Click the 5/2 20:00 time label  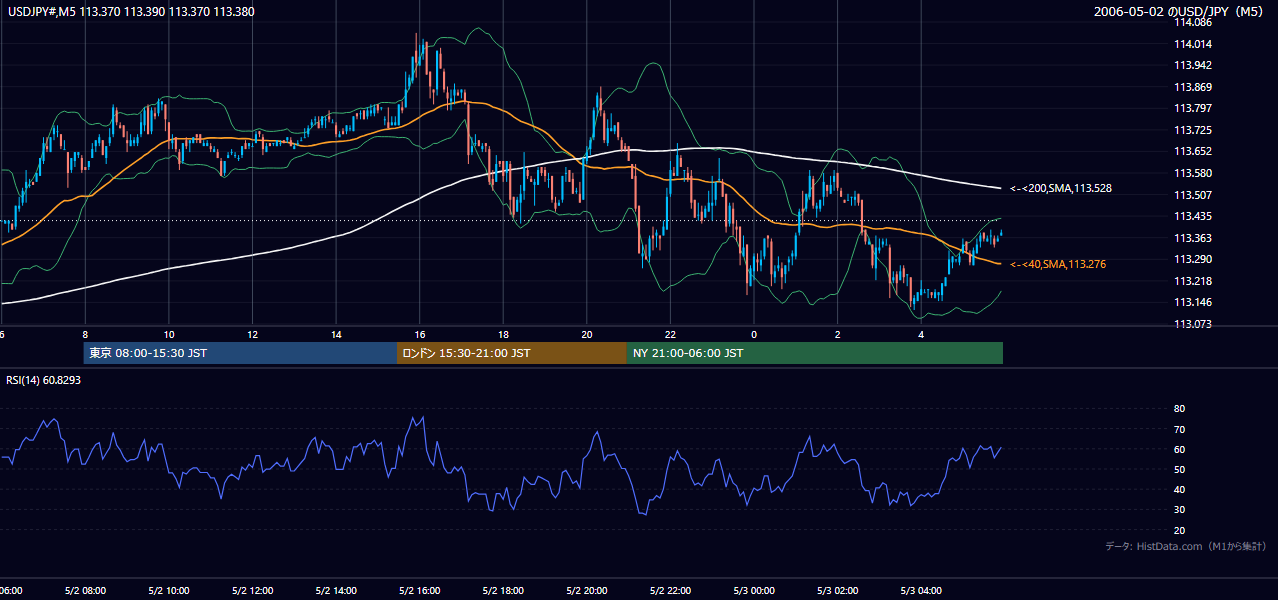pyautogui.click(x=587, y=591)
